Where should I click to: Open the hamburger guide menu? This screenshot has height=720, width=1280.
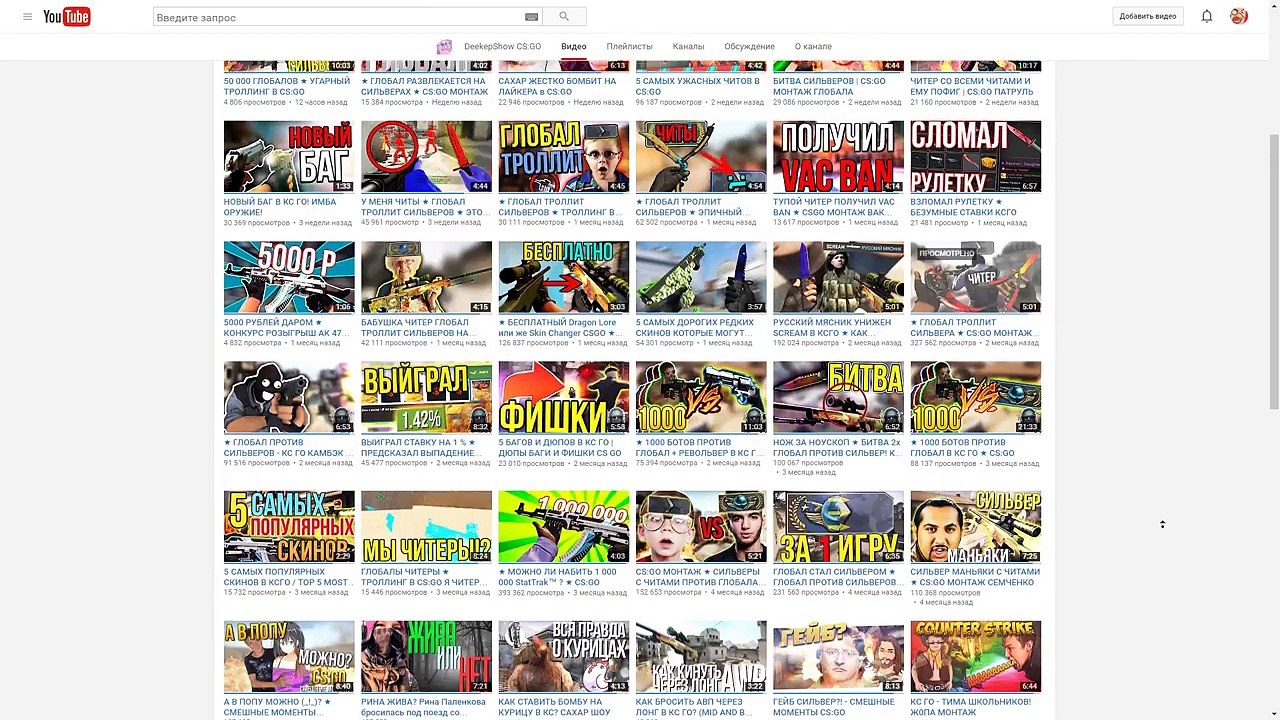click(x=27, y=17)
